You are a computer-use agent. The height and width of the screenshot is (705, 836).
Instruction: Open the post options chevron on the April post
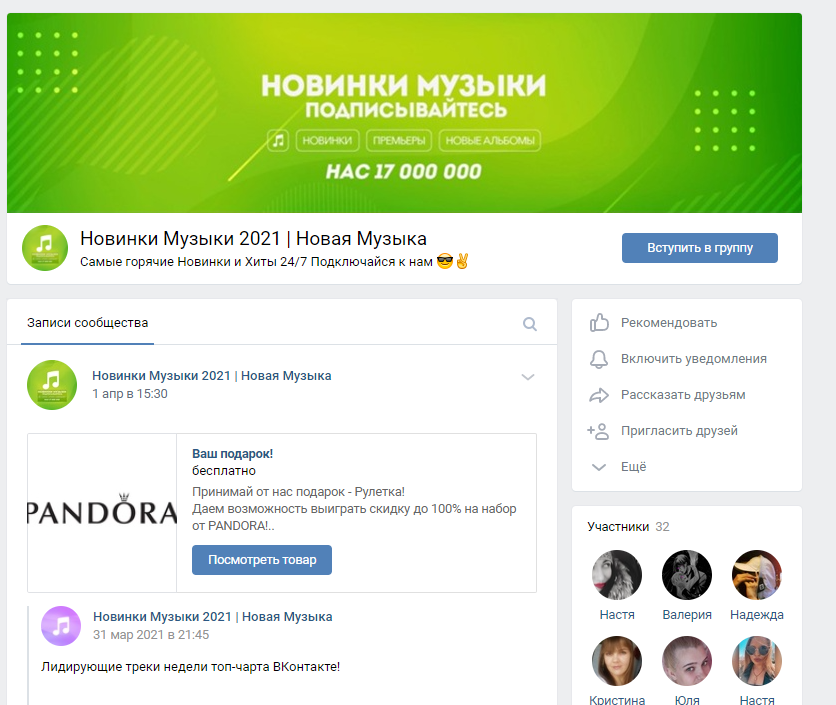coord(529,378)
